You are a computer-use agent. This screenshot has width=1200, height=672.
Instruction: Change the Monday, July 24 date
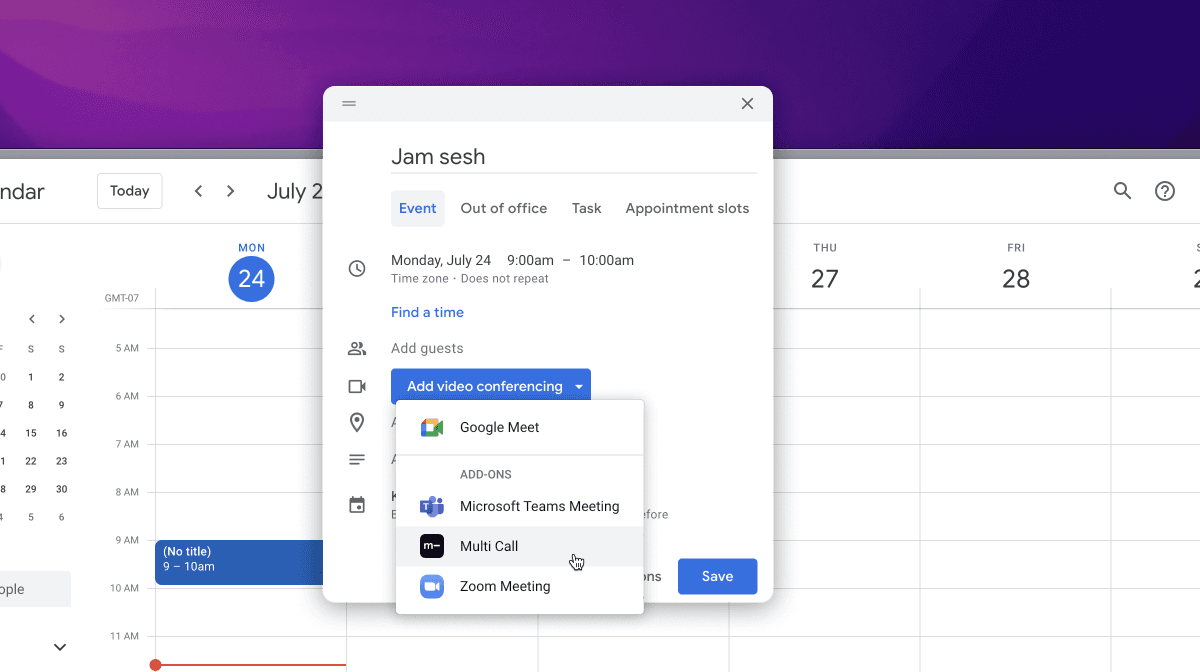(x=441, y=260)
